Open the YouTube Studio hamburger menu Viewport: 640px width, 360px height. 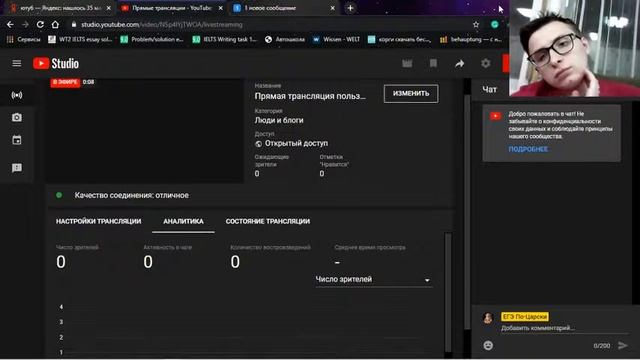(x=17, y=63)
